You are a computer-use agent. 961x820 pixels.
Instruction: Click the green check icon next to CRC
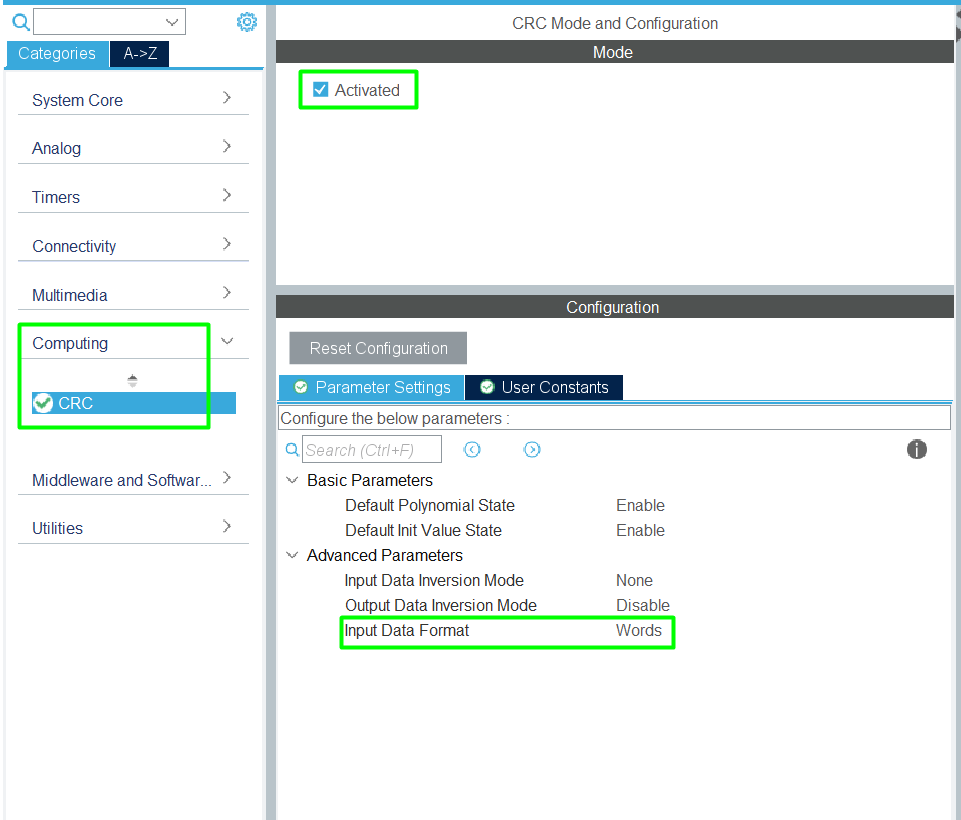point(43,403)
